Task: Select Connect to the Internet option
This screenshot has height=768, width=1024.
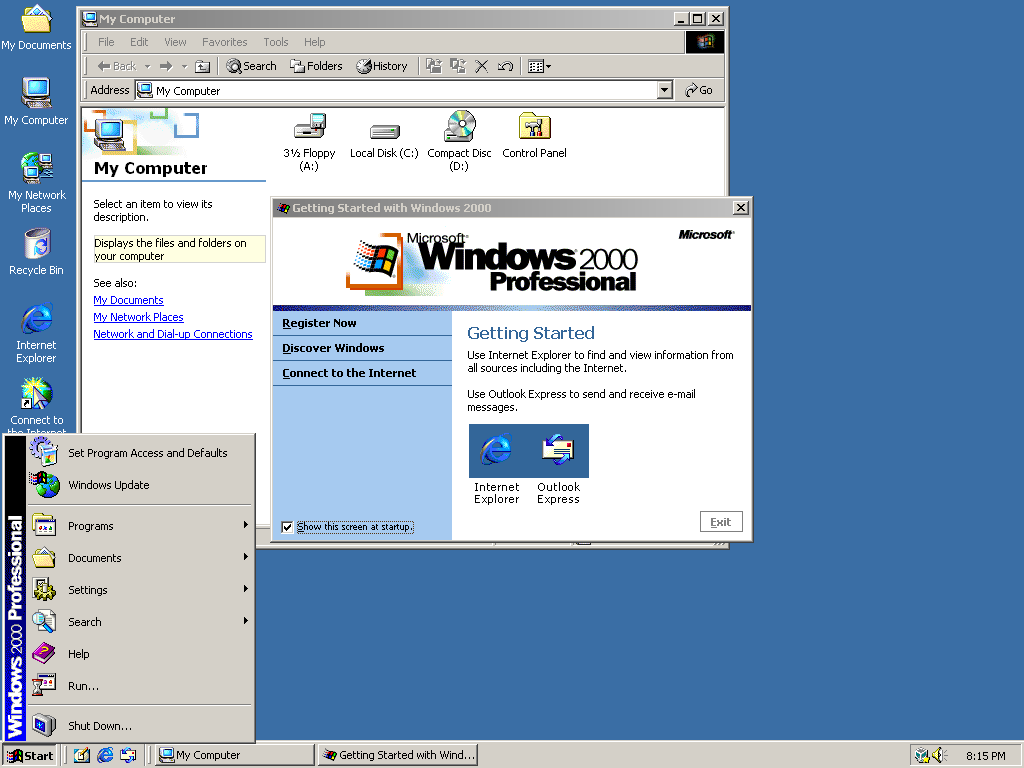Action: pos(362,373)
